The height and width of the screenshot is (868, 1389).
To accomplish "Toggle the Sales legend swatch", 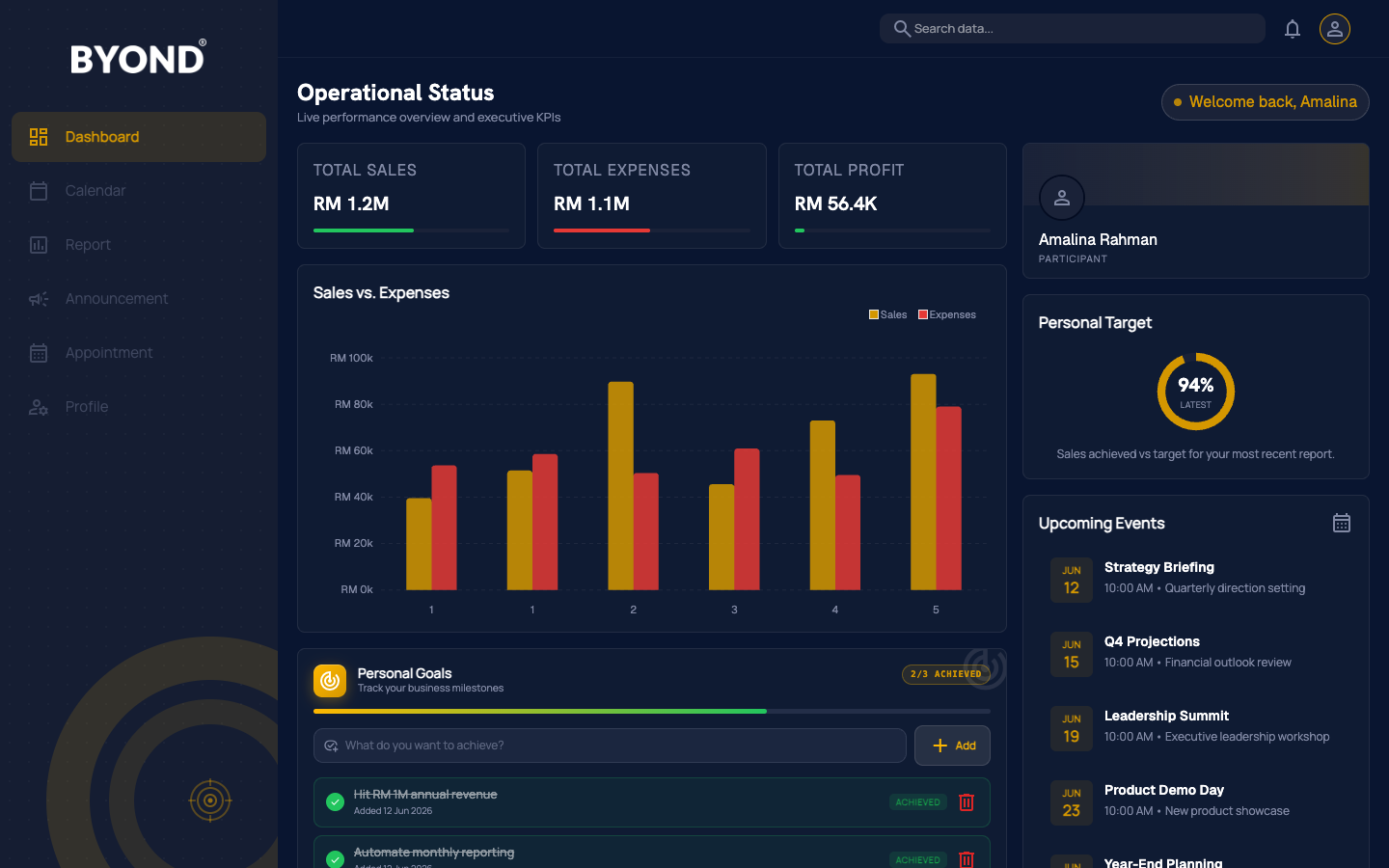I will coord(874,314).
